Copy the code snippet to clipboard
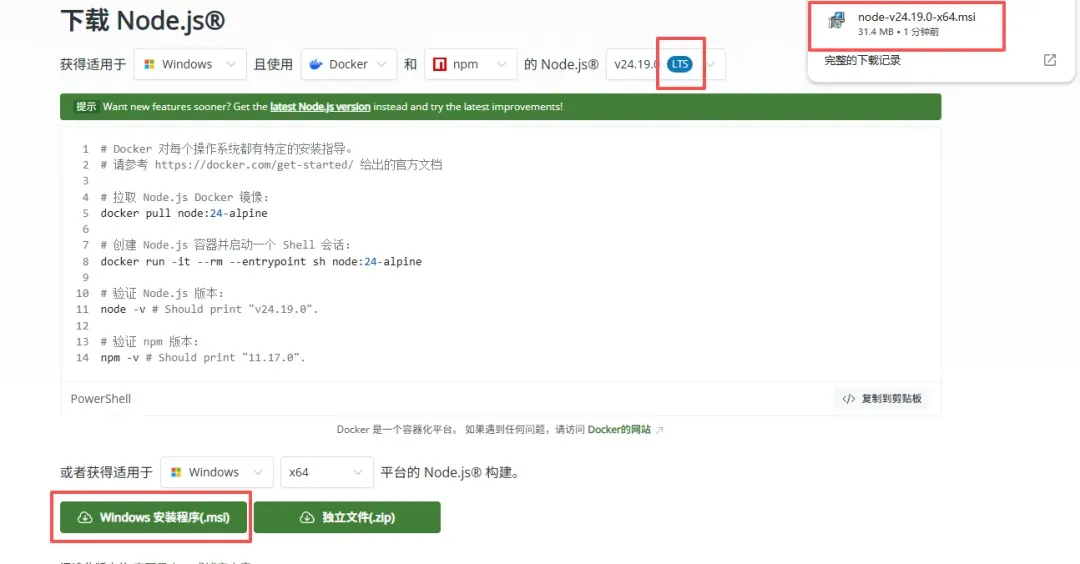Image resolution: width=1080 pixels, height=564 pixels. [x=882, y=399]
